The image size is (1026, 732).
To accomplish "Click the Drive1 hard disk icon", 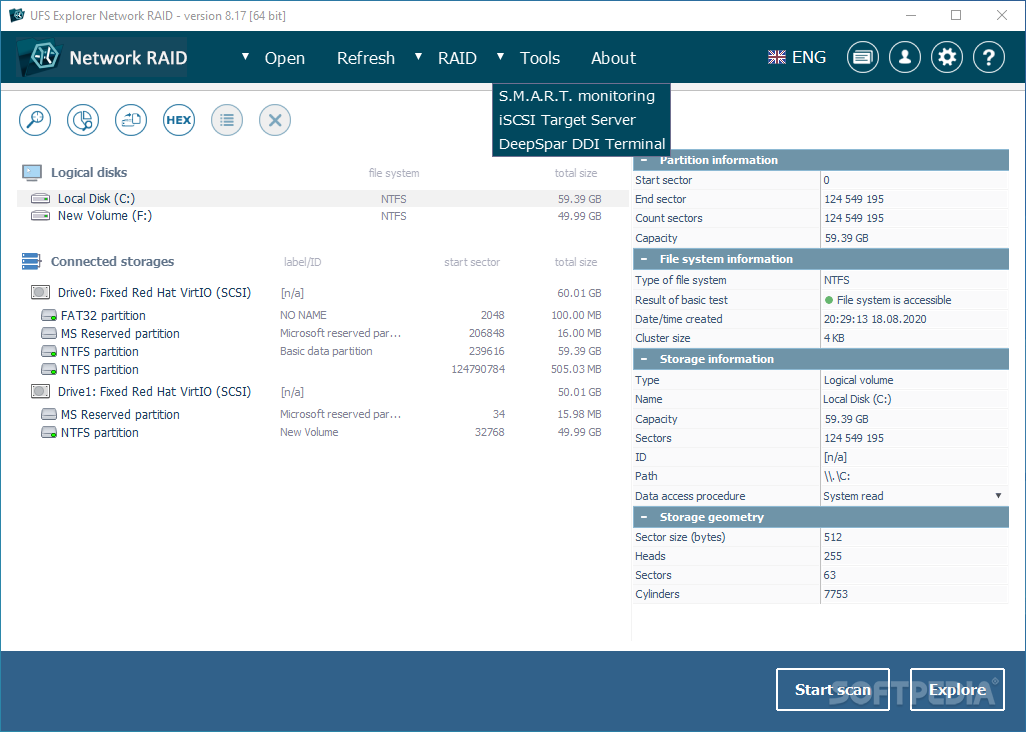I will [41, 391].
